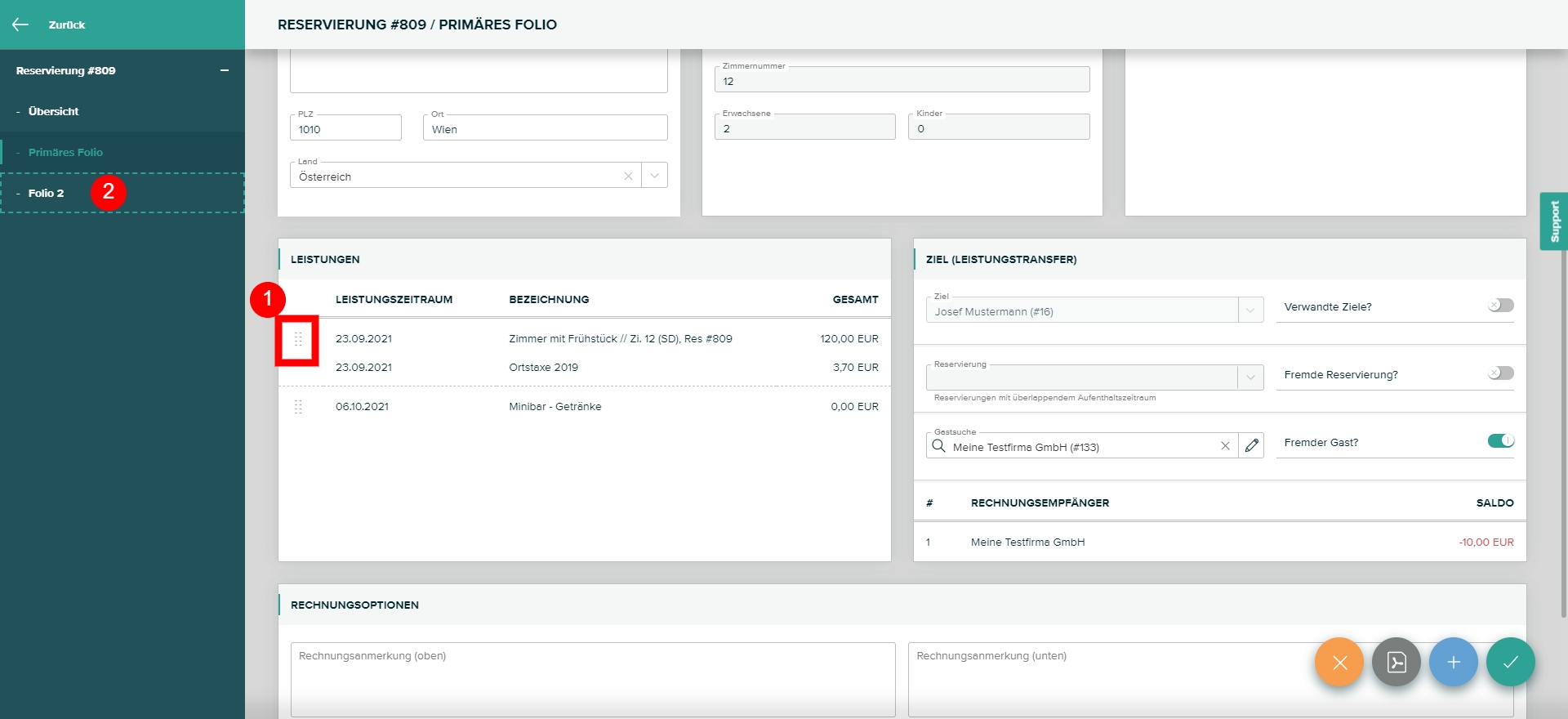Collapse the Reservierung #809 sidebar section
1568x719 pixels.
click(x=225, y=71)
